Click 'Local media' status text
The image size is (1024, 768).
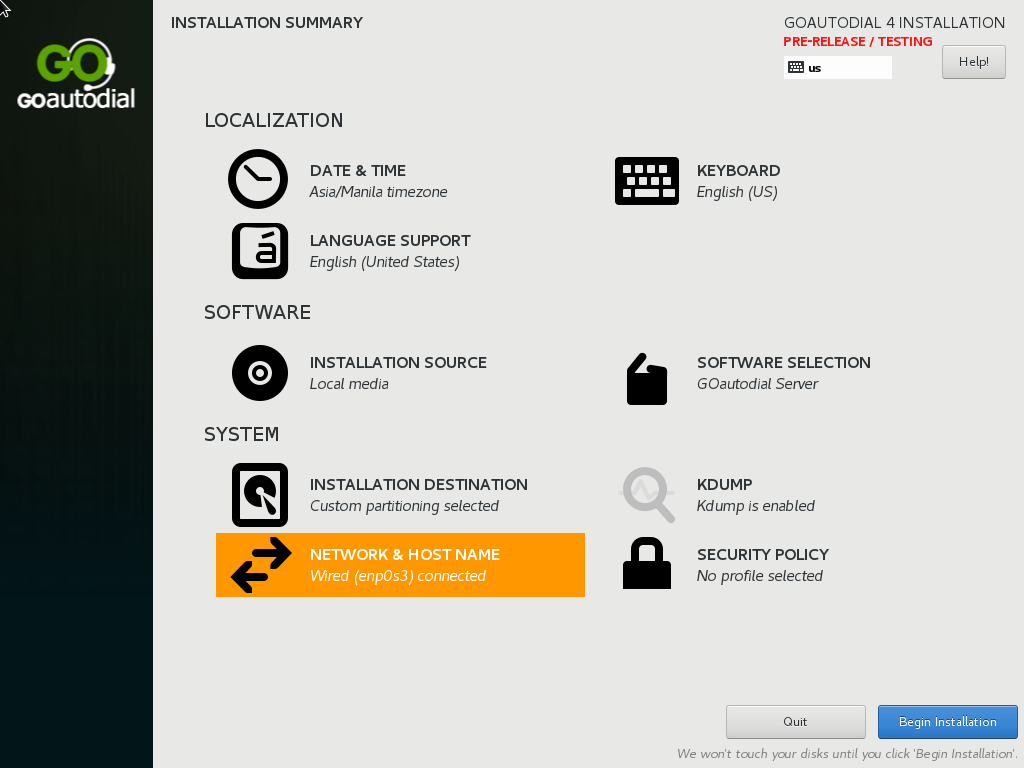pos(349,384)
